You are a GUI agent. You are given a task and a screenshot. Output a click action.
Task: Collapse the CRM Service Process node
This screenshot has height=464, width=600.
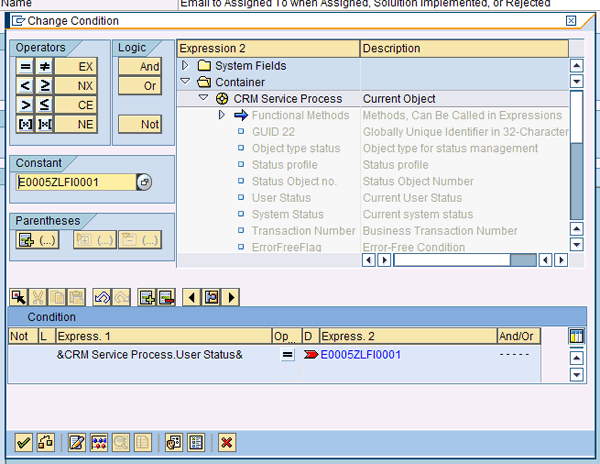(204, 98)
